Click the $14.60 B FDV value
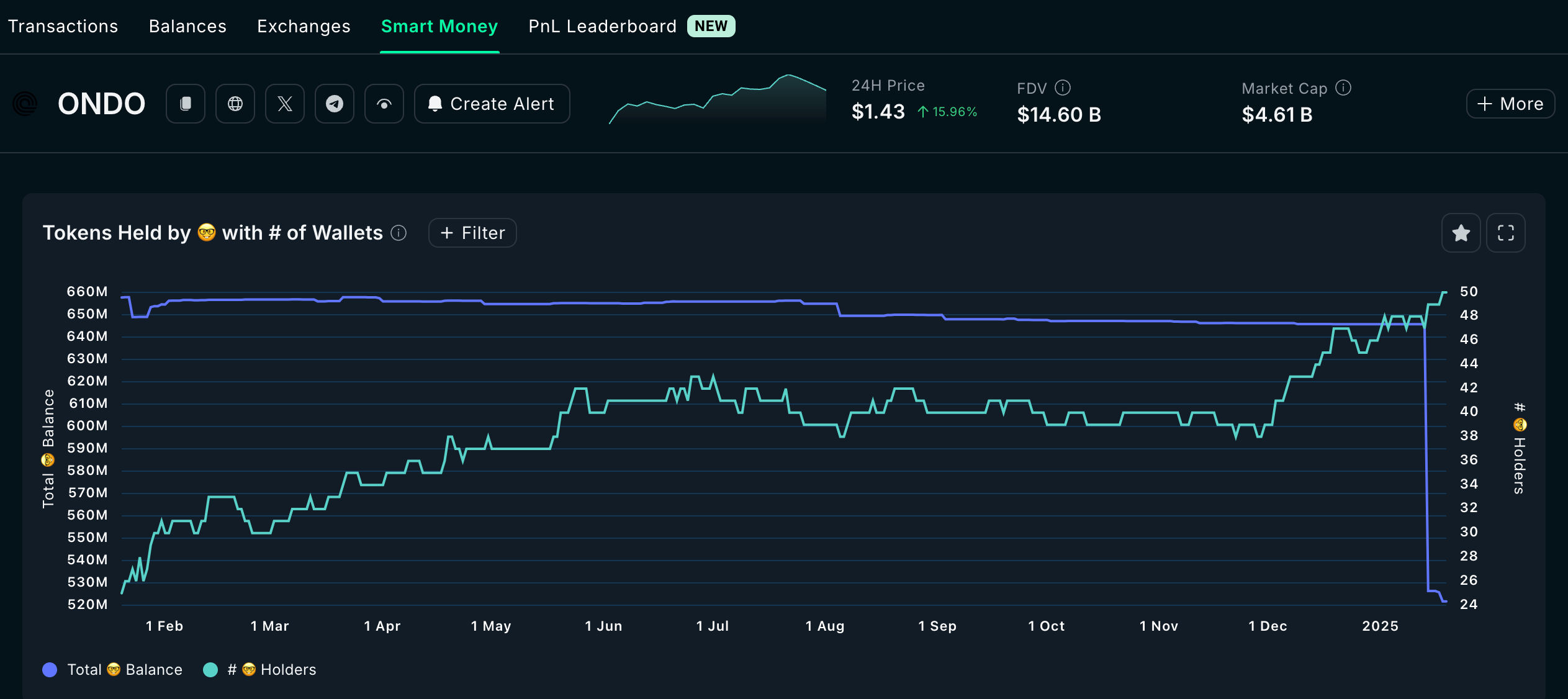Screen dimensions: 1568x699 1059,115
